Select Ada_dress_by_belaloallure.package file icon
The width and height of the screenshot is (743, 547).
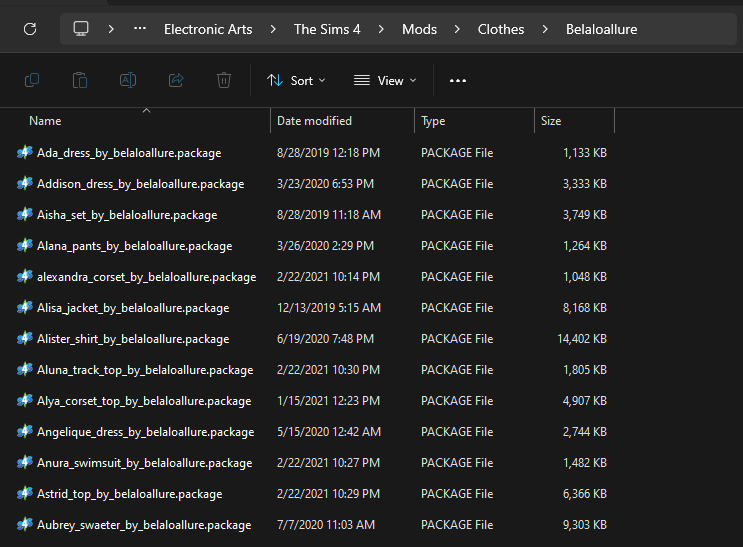(25, 153)
